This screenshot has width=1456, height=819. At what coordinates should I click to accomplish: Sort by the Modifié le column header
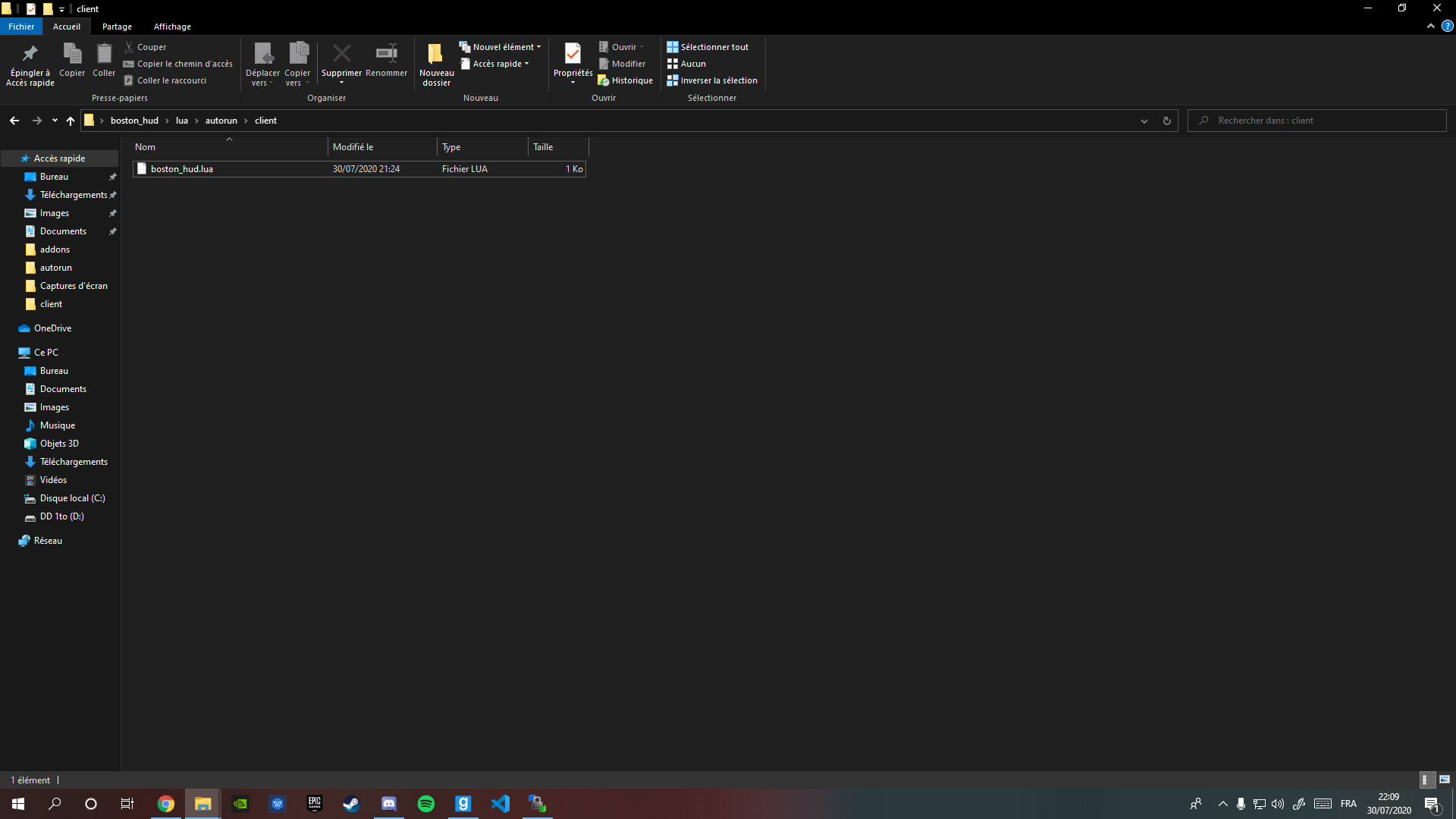click(383, 147)
